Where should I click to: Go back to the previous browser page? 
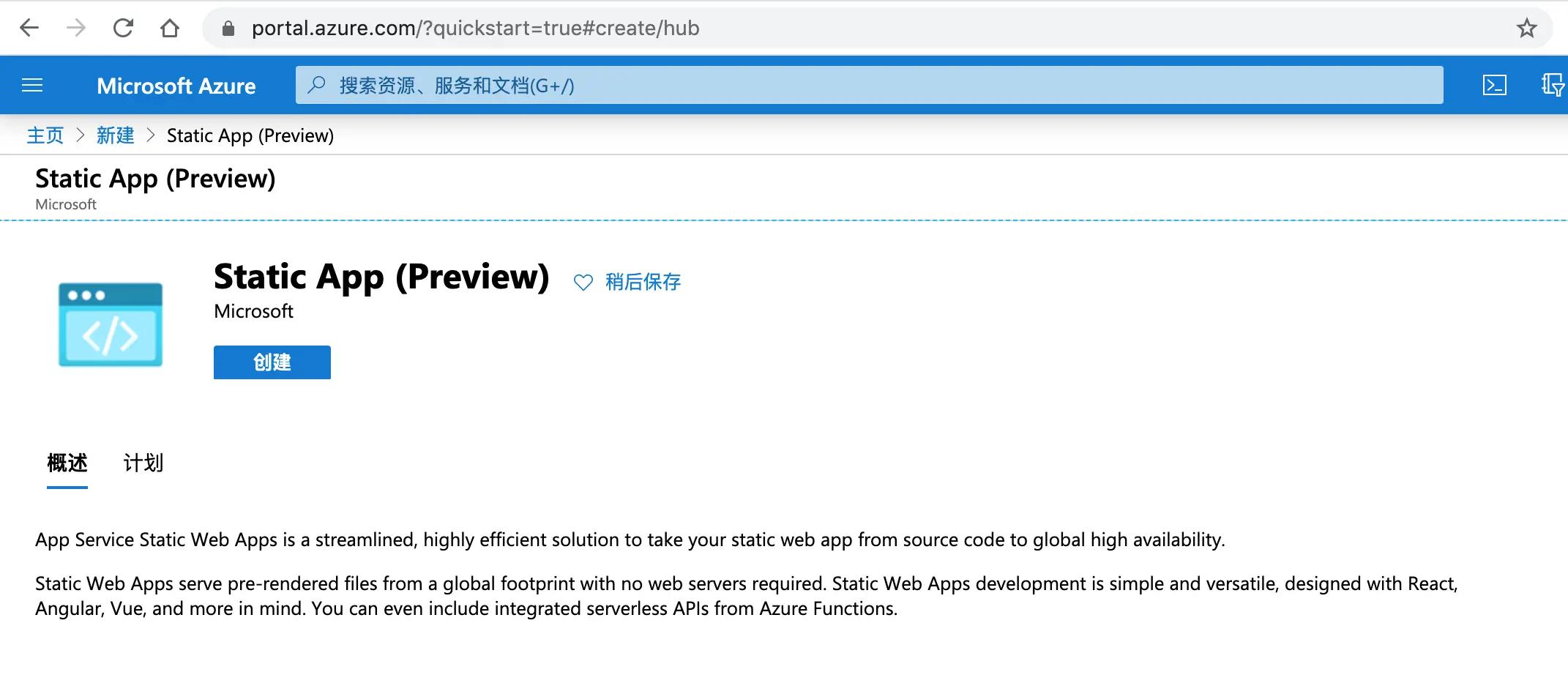(x=29, y=28)
